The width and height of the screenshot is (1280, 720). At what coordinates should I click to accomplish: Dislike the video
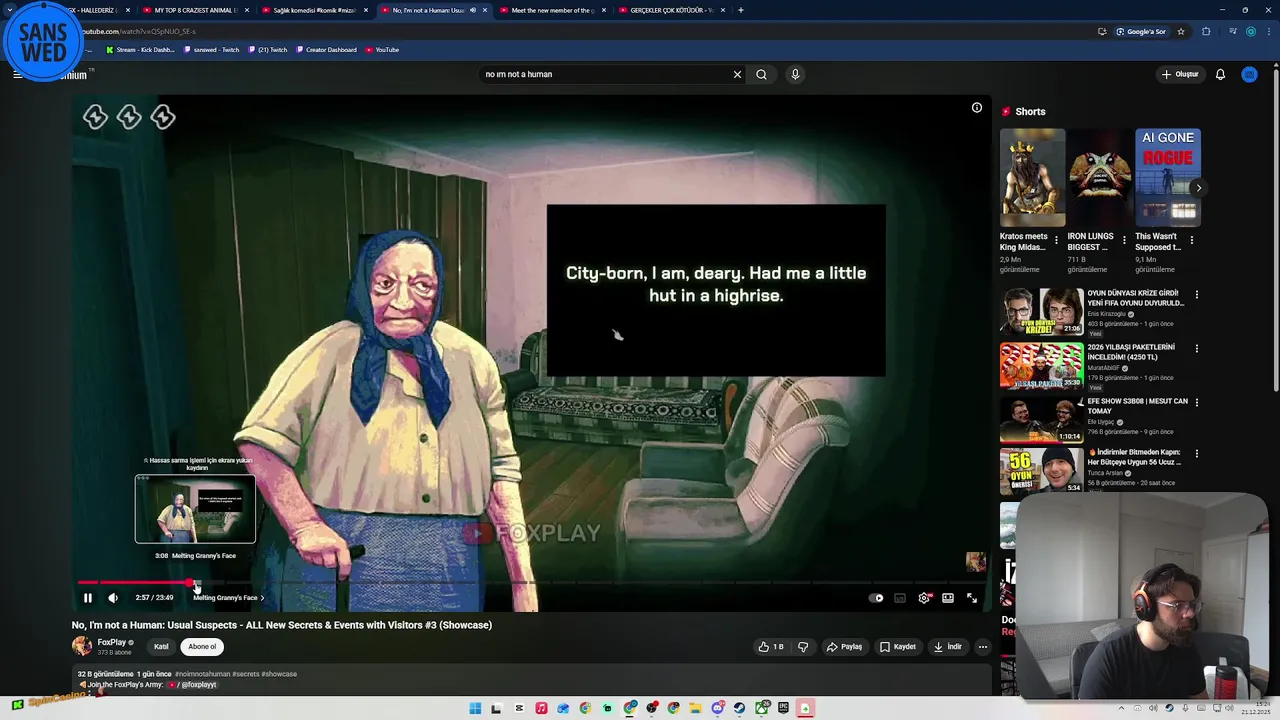(x=803, y=647)
